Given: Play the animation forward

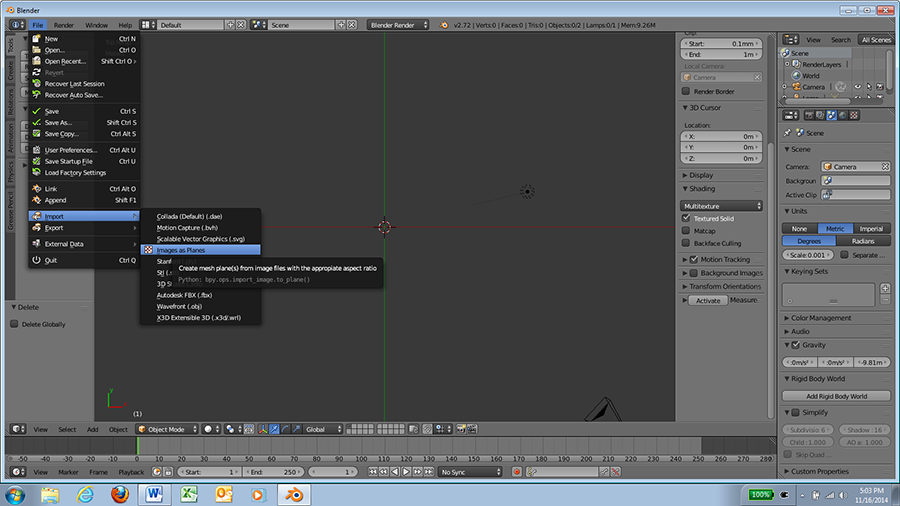Looking at the screenshot, I should tap(406, 472).
